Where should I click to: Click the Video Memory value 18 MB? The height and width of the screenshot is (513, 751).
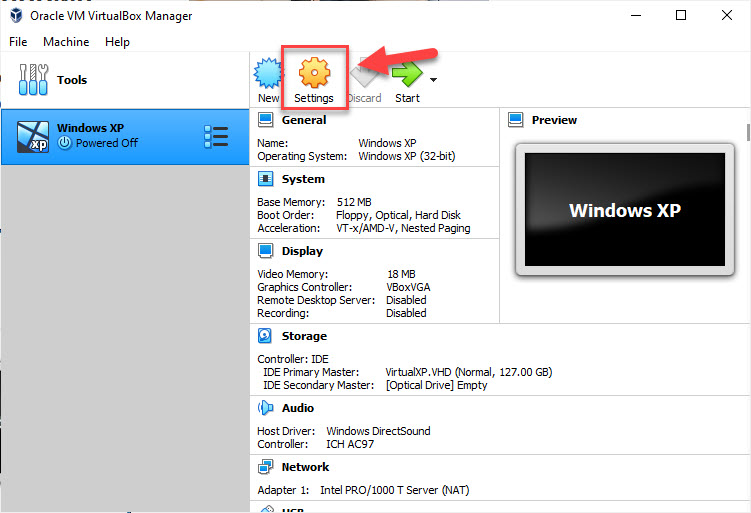401,274
